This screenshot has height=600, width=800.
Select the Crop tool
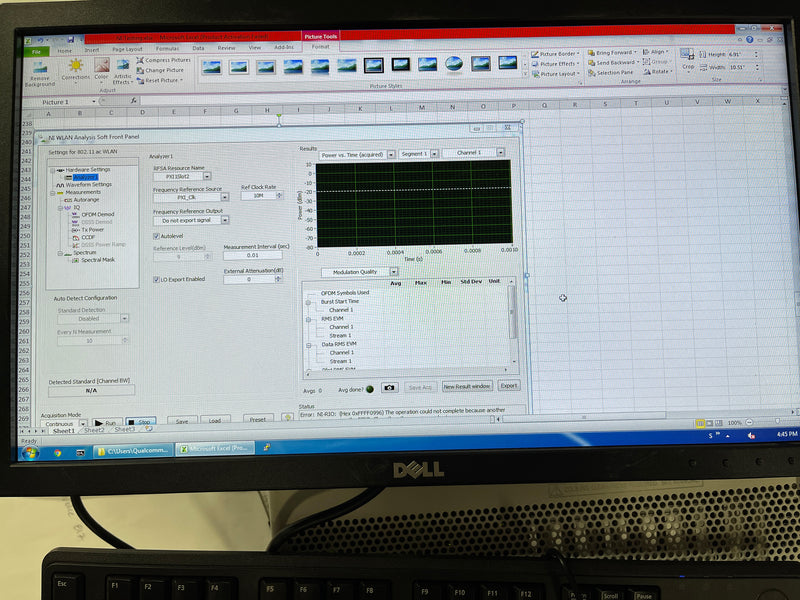click(687, 59)
